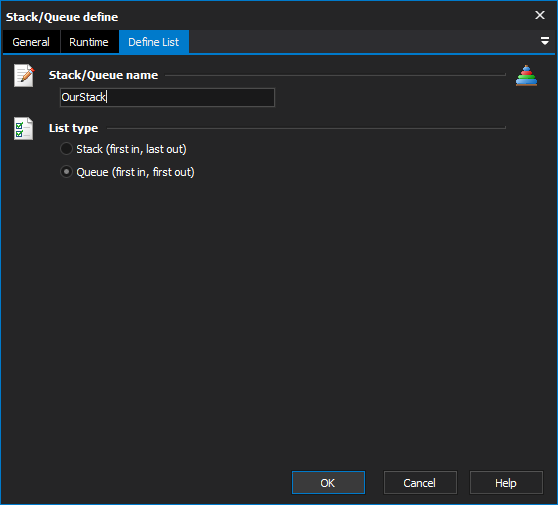Click the Stack/Queue name text field

click(x=167, y=97)
